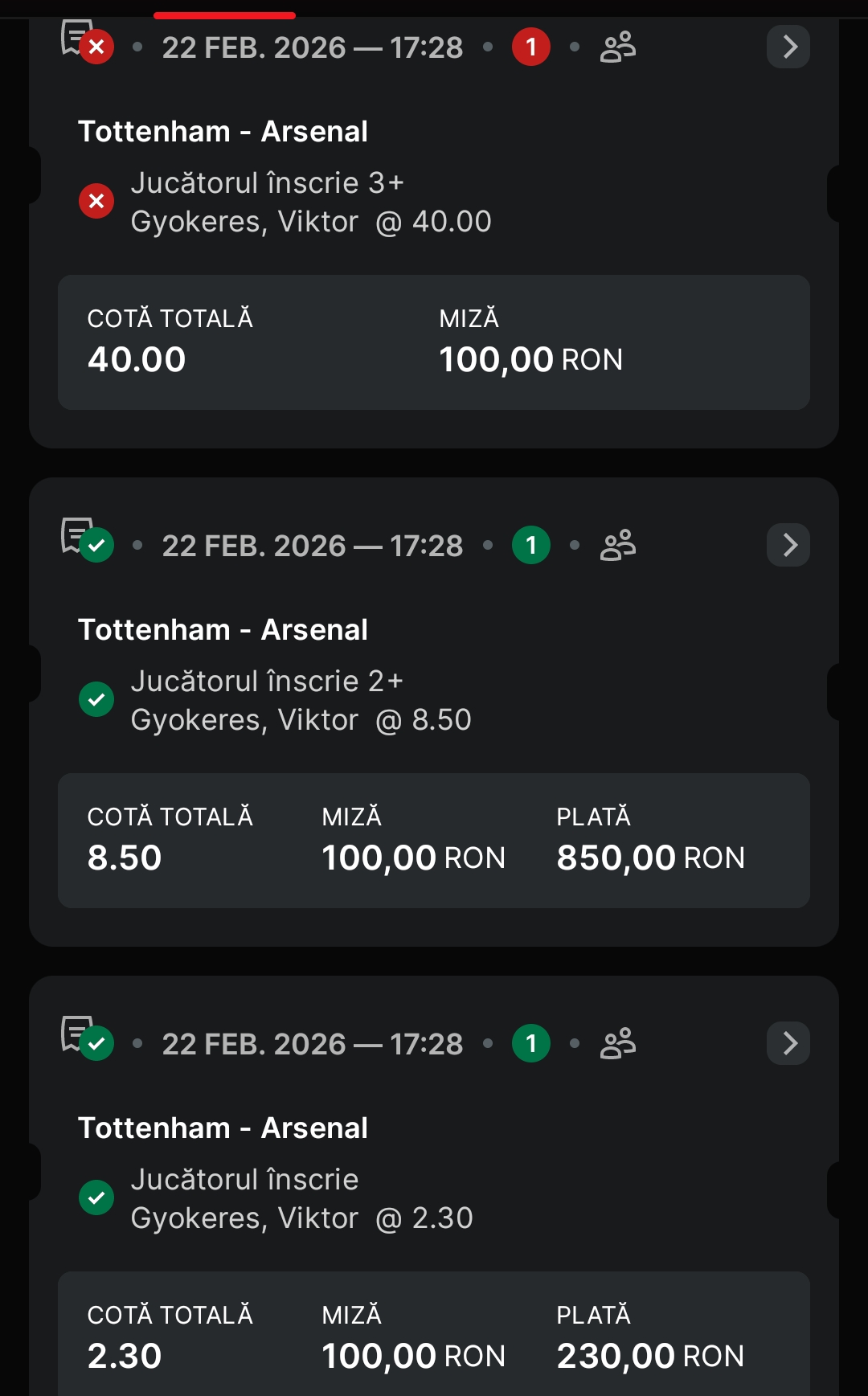Click the red X icon beside Jucătorul înscrie 3+

coord(96,201)
